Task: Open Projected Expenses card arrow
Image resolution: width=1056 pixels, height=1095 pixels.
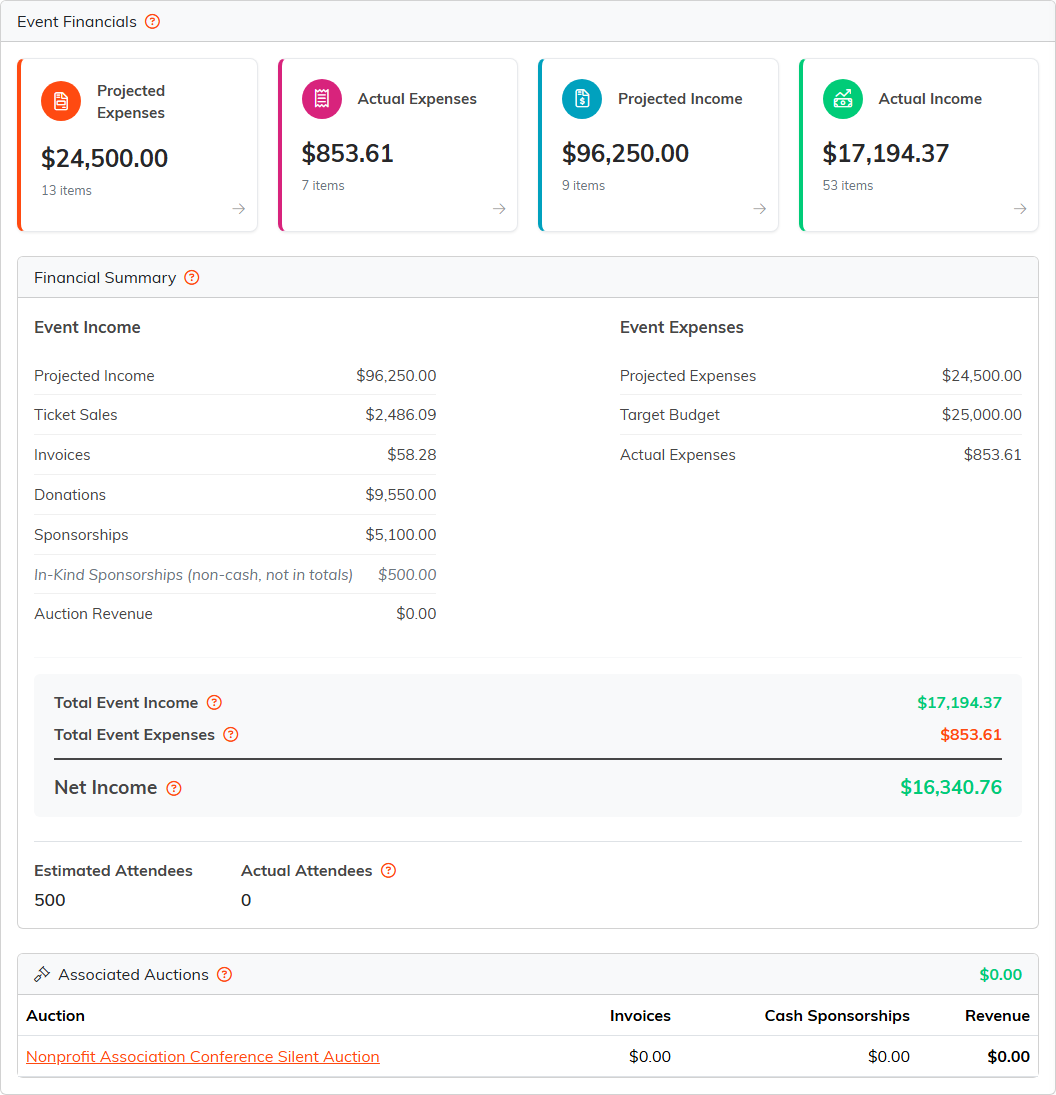Action: click(x=239, y=209)
